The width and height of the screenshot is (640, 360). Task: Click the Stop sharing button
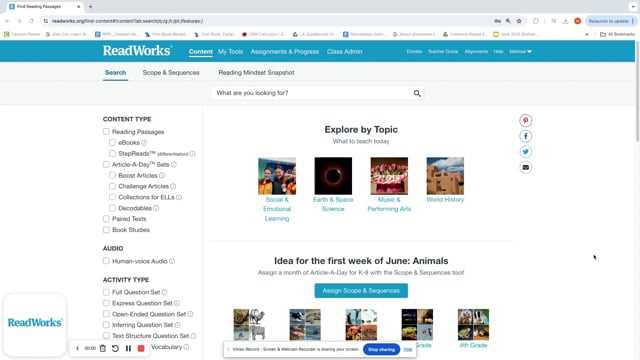[381, 349]
